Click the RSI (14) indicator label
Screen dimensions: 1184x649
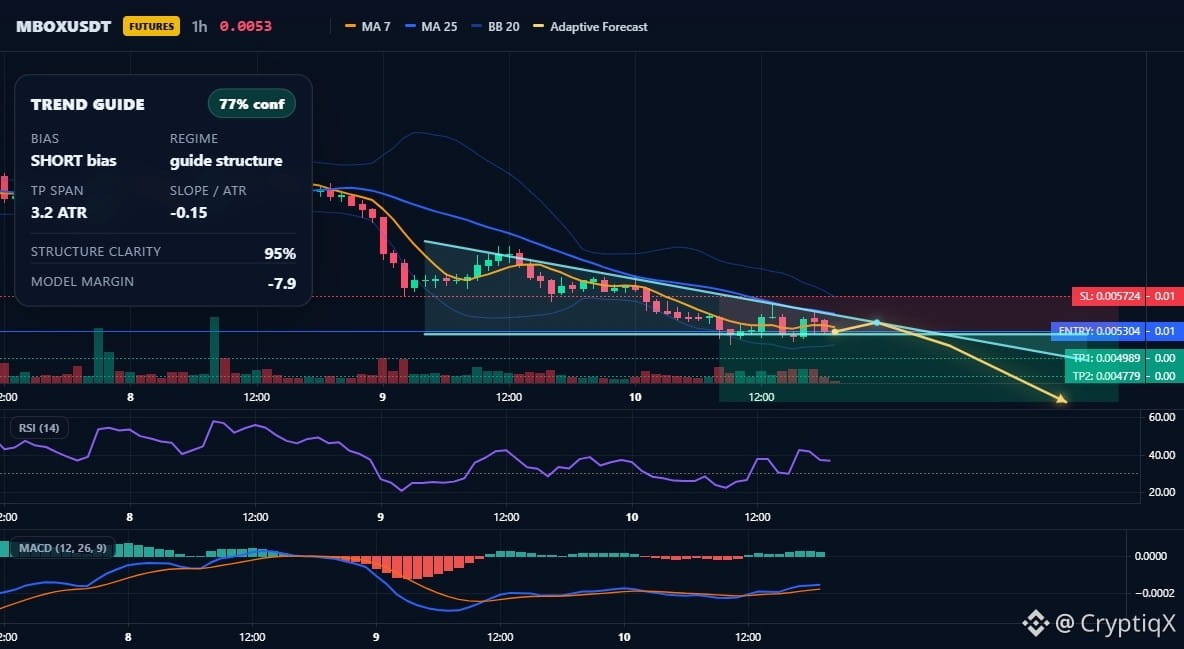click(x=39, y=428)
